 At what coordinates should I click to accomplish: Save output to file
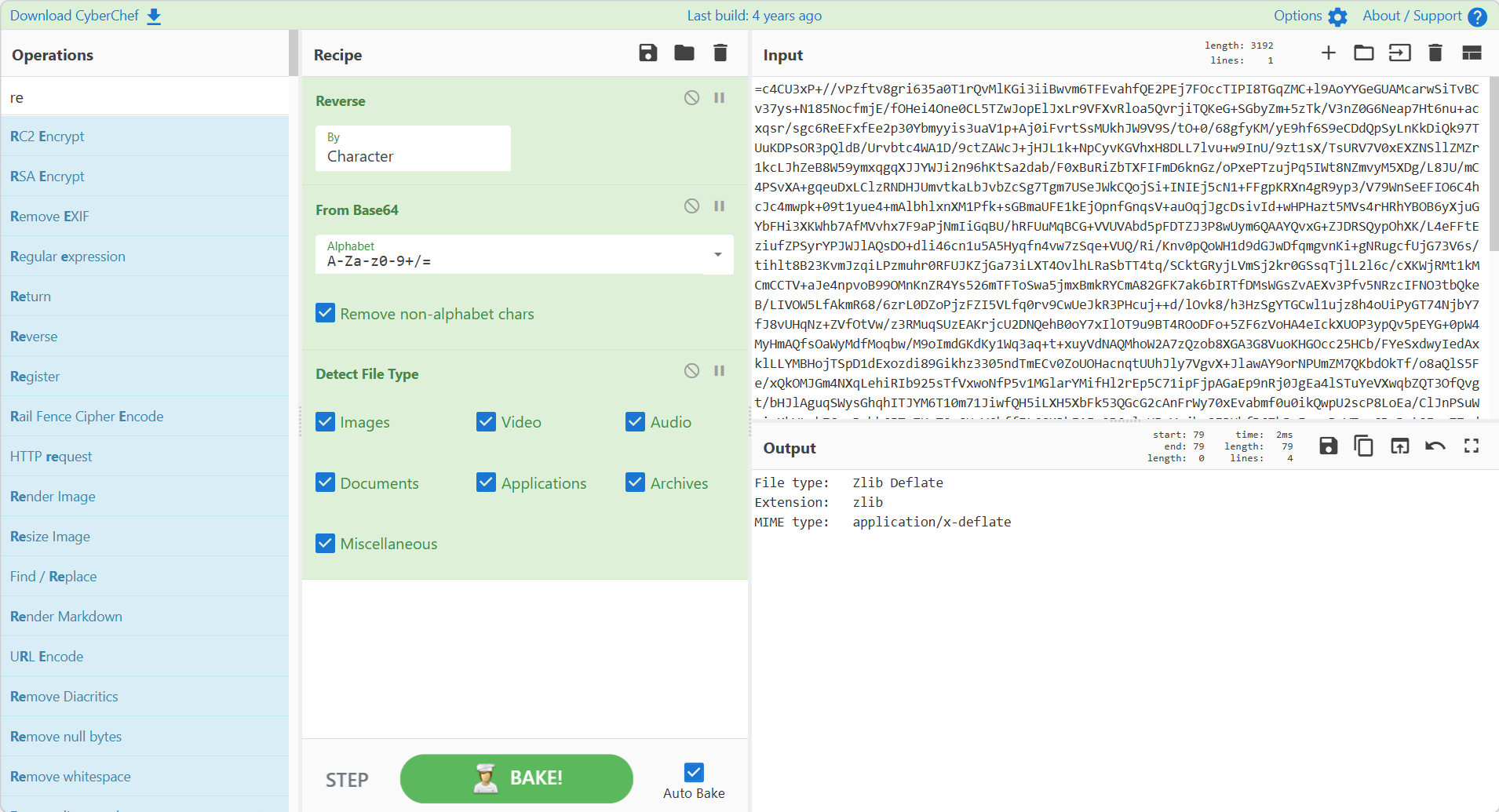point(1328,446)
